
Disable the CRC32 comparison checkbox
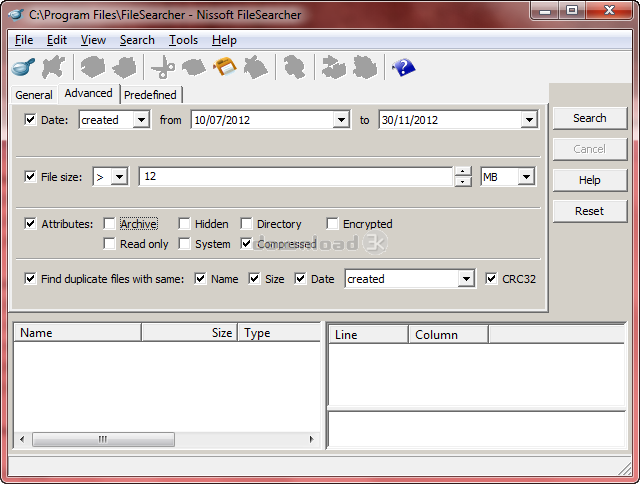(x=491, y=279)
